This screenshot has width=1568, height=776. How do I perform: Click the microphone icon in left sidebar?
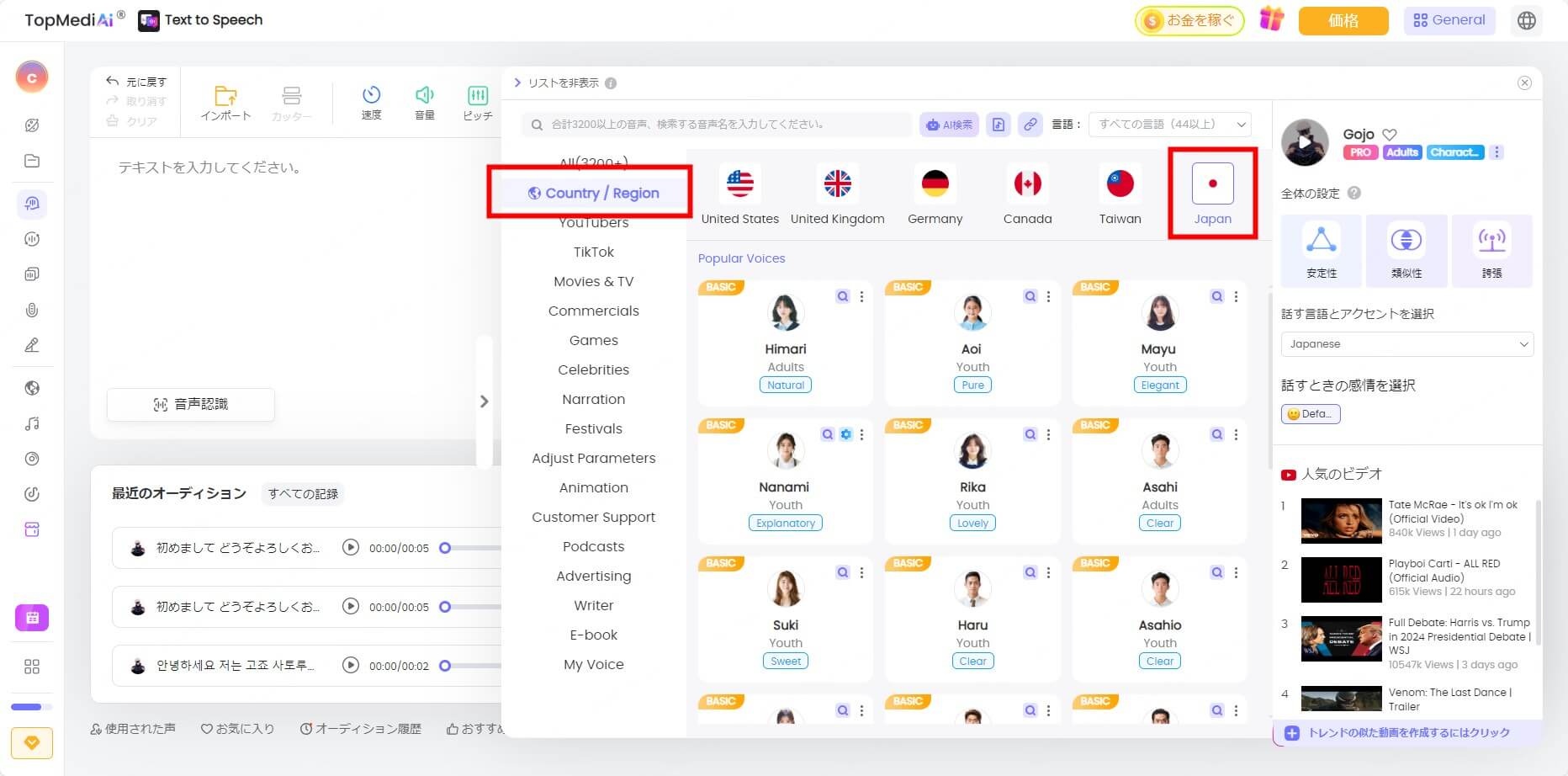coord(32,310)
